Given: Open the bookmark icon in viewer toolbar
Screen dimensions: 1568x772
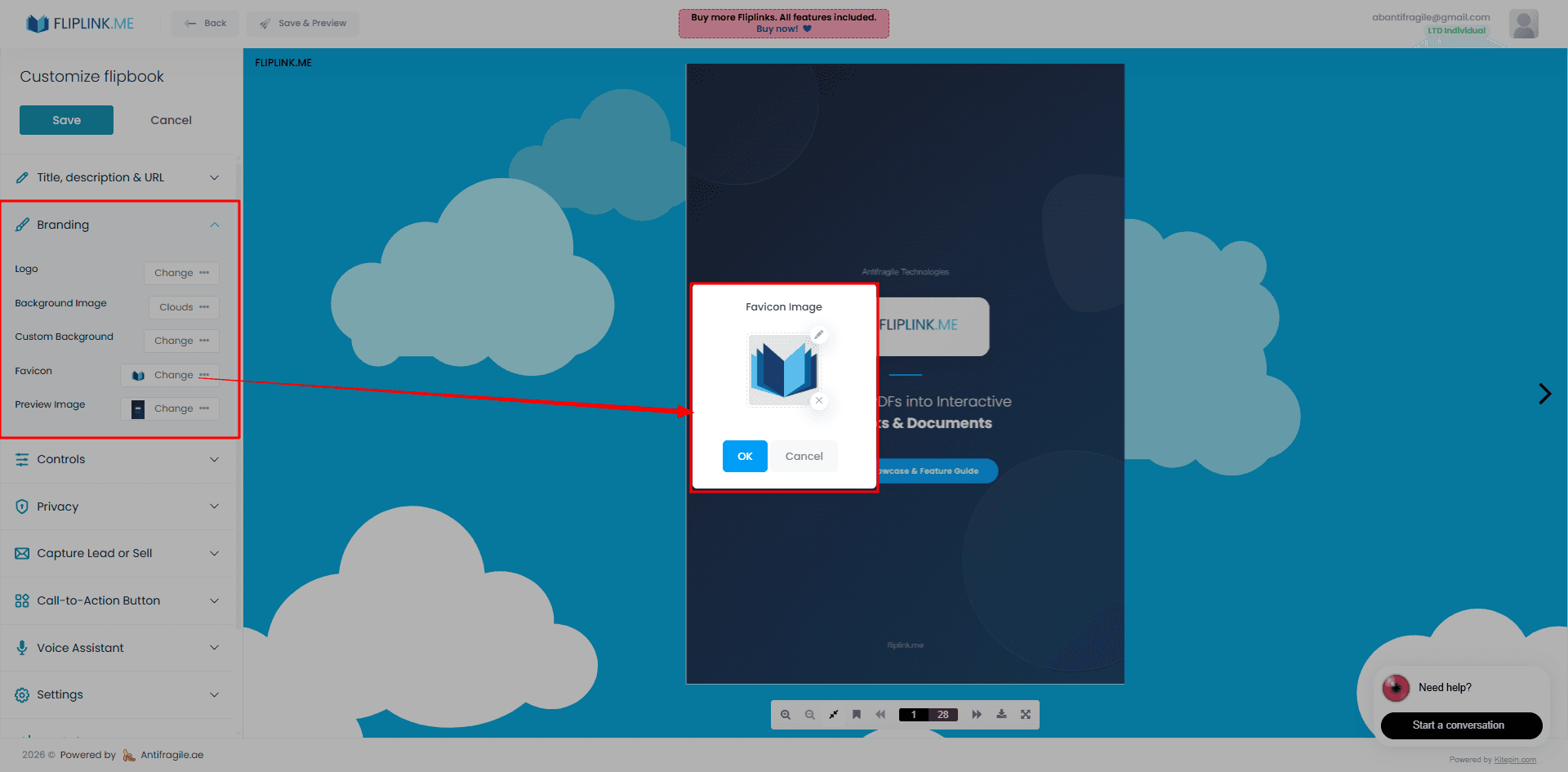Looking at the screenshot, I should coord(857,715).
